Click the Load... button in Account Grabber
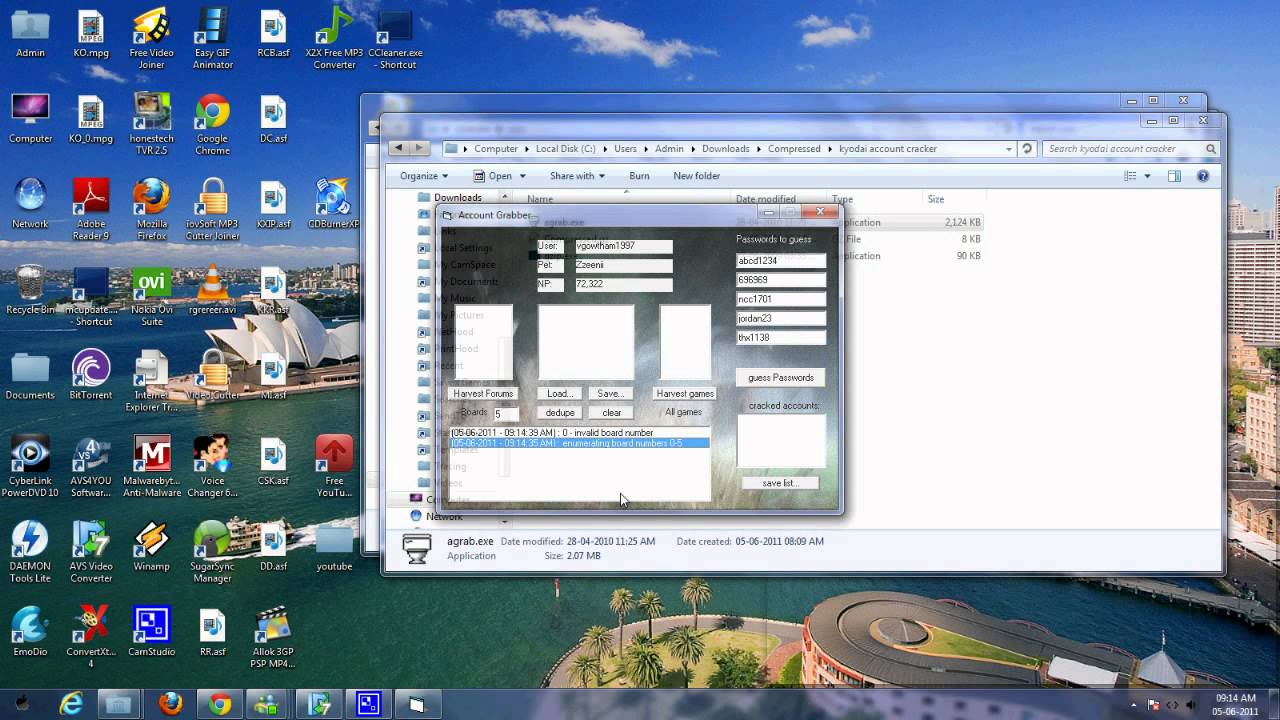This screenshot has height=720, width=1280. point(560,394)
